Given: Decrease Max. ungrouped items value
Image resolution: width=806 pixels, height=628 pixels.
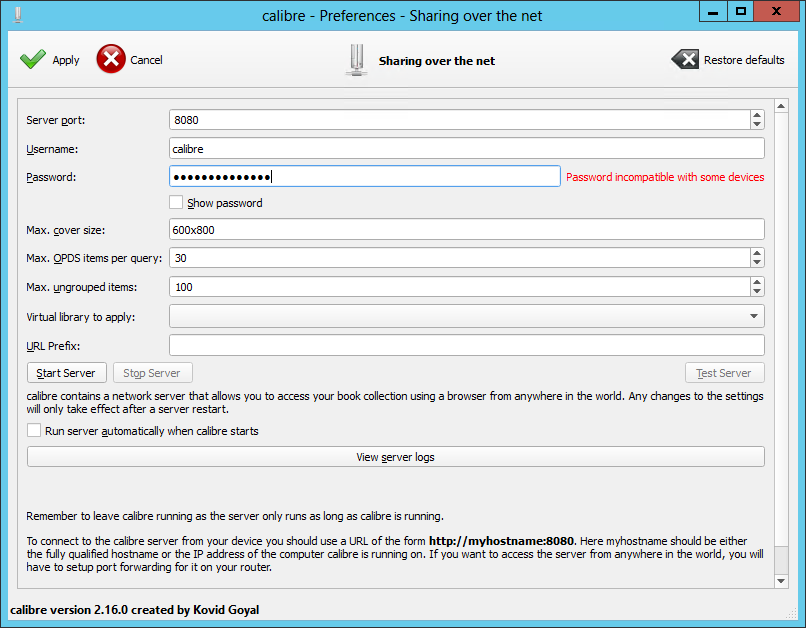Looking at the screenshot, I should (x=757, y=291).
